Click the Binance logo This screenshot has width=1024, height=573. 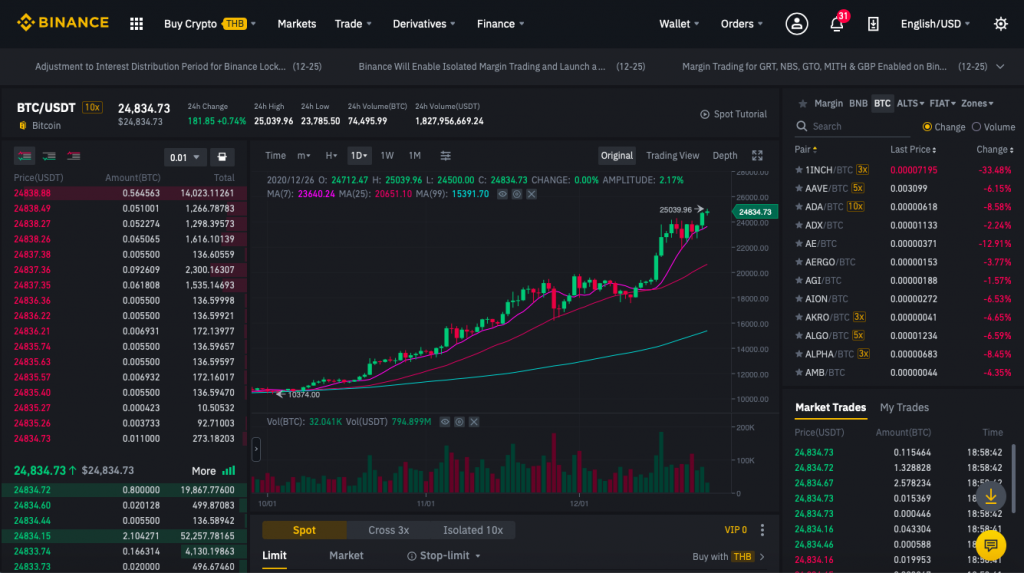63,23
